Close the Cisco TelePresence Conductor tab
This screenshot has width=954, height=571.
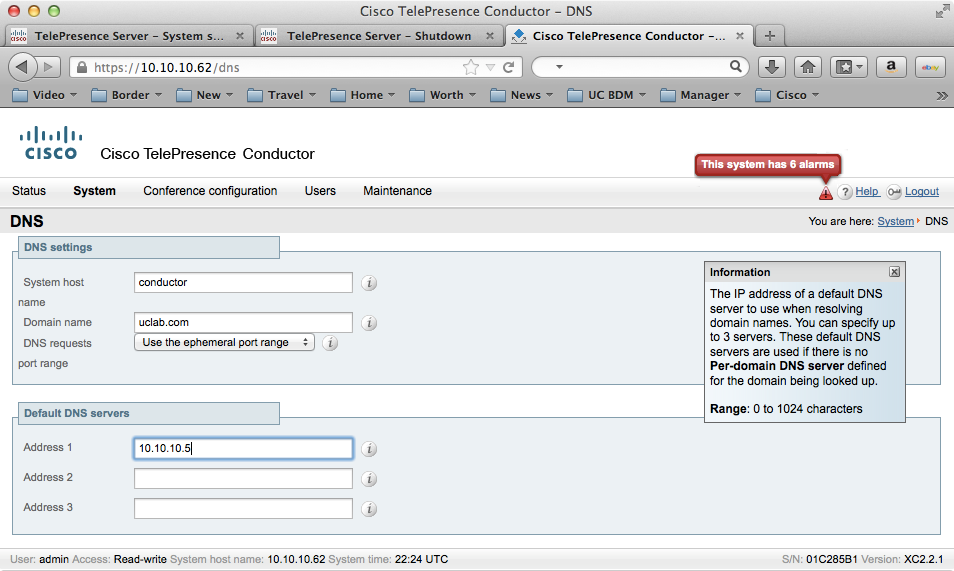tap(740, 36)
